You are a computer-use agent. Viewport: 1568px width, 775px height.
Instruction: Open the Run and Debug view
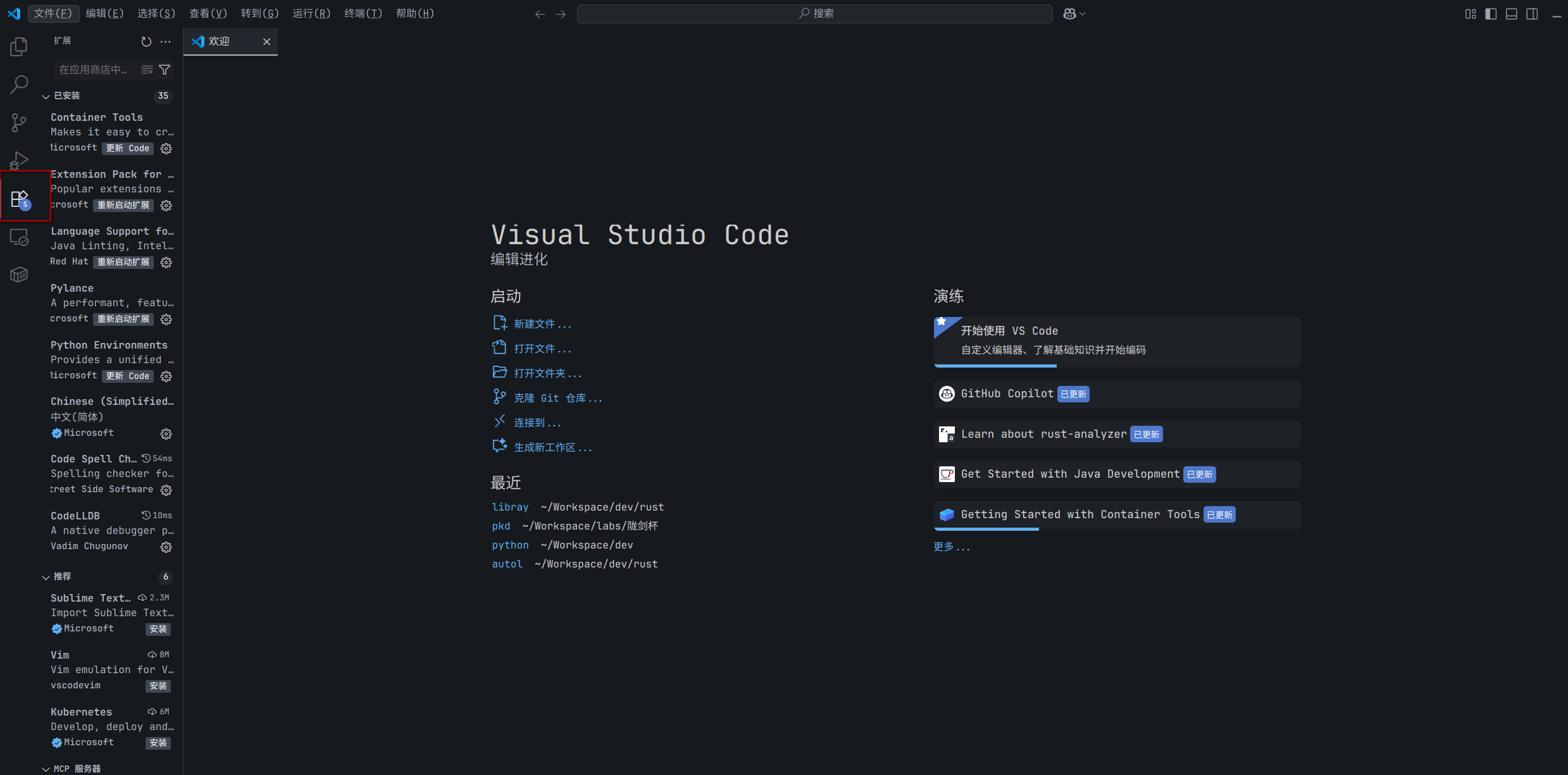[19, 160]
